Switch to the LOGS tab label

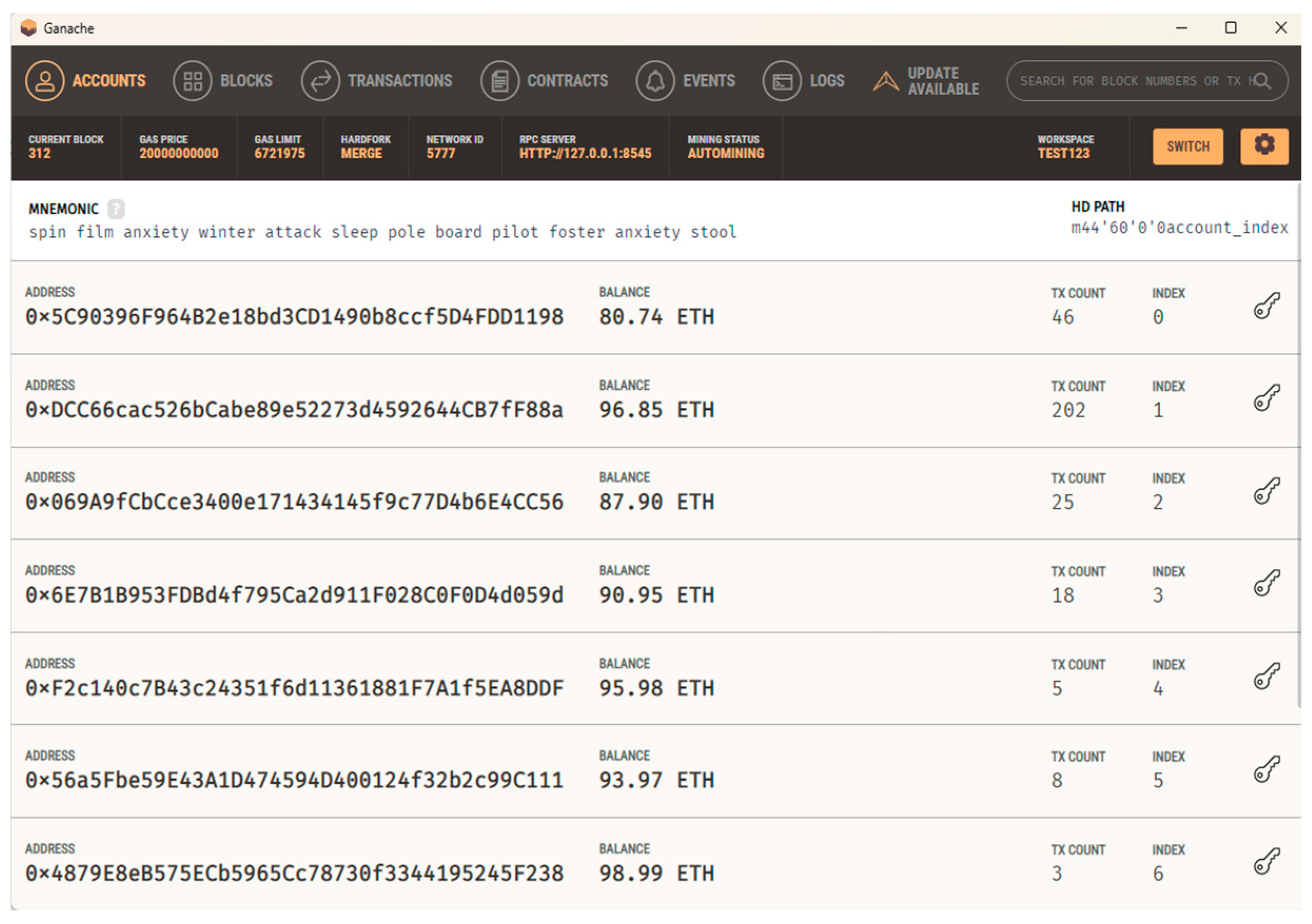[827, 81]
